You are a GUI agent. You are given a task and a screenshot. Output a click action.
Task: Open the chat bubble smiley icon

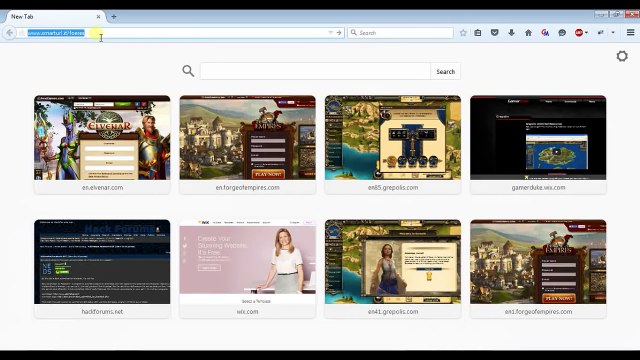pos(562,33)
